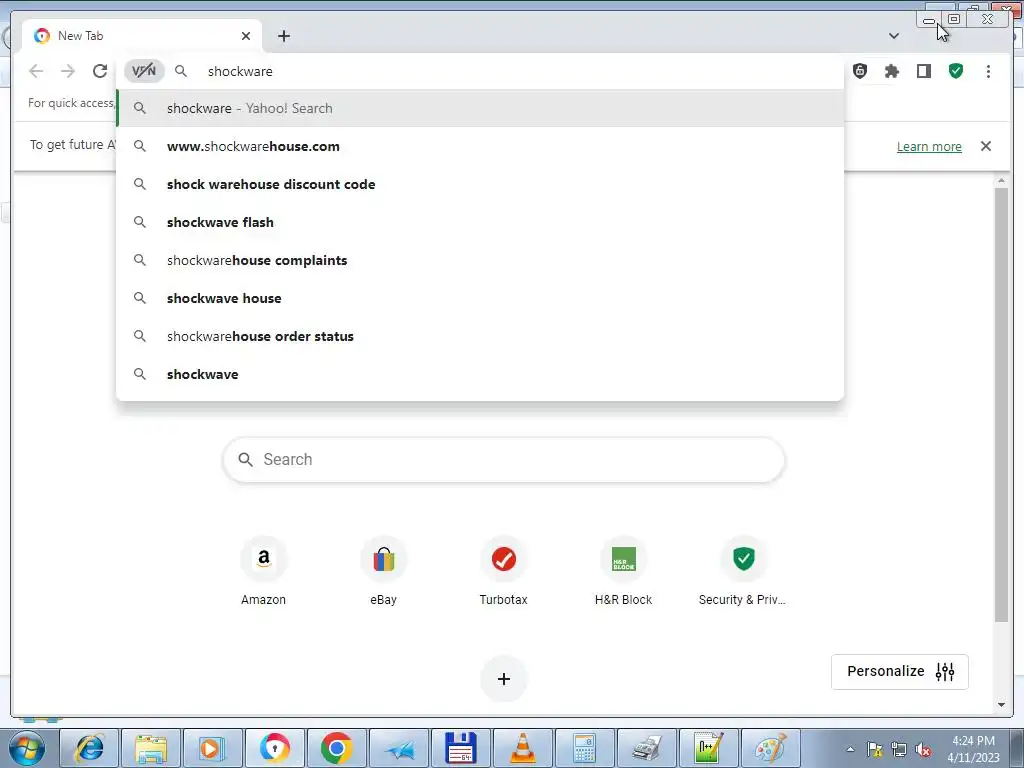Viewport: 1024px width, 768px height.
Task: Click the address bar containing shockware
Action: point(480,71)
